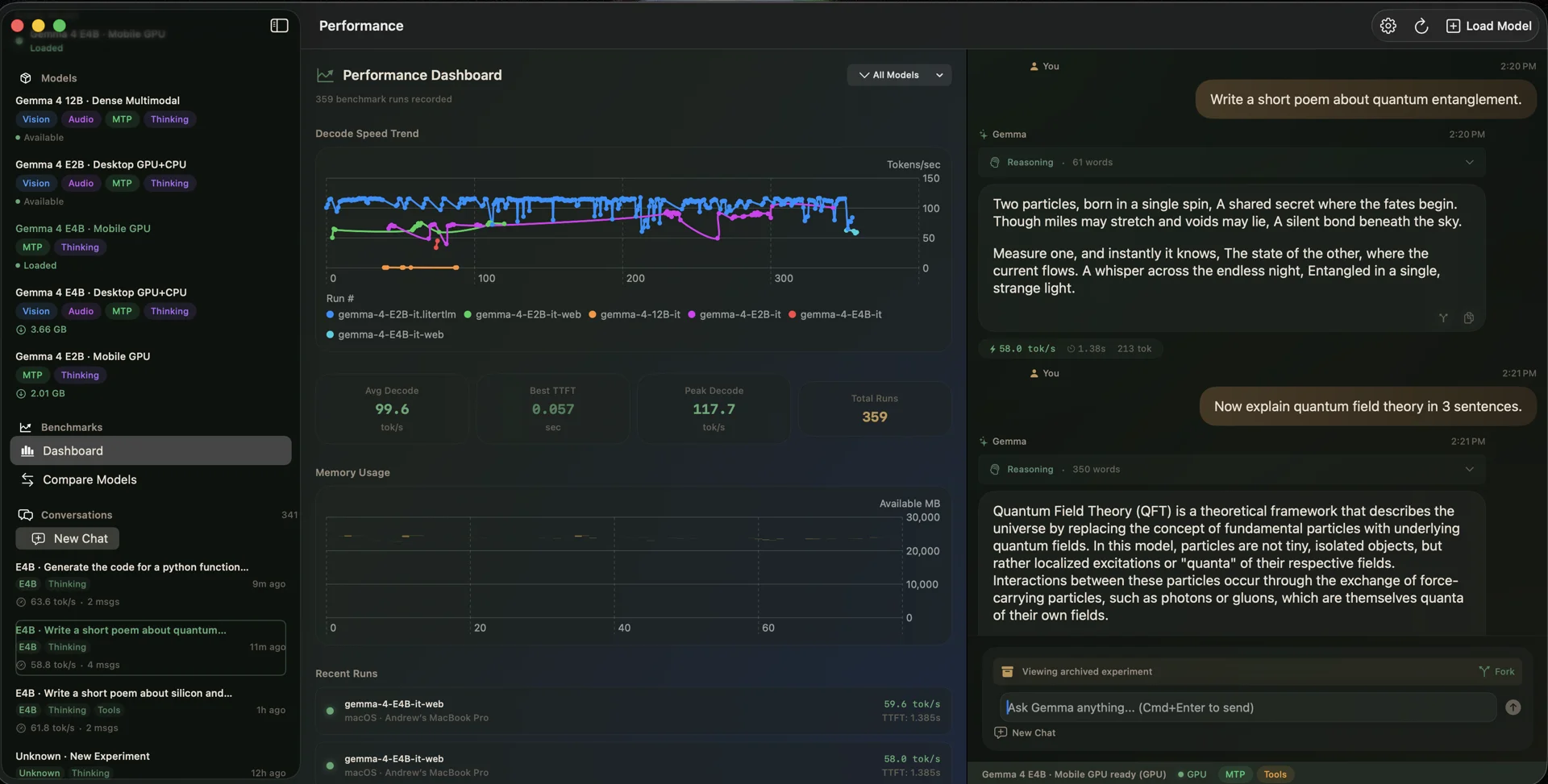Click the fork icon under the poem response

(1443, 318)
